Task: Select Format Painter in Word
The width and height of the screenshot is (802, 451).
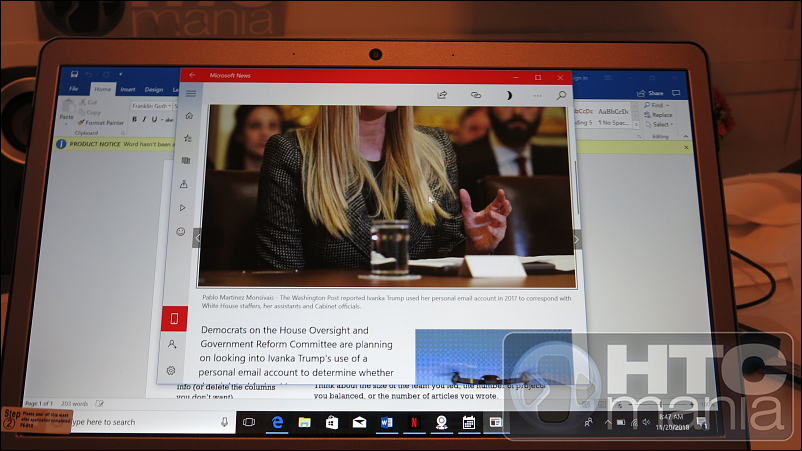Action: coord(101,123)
